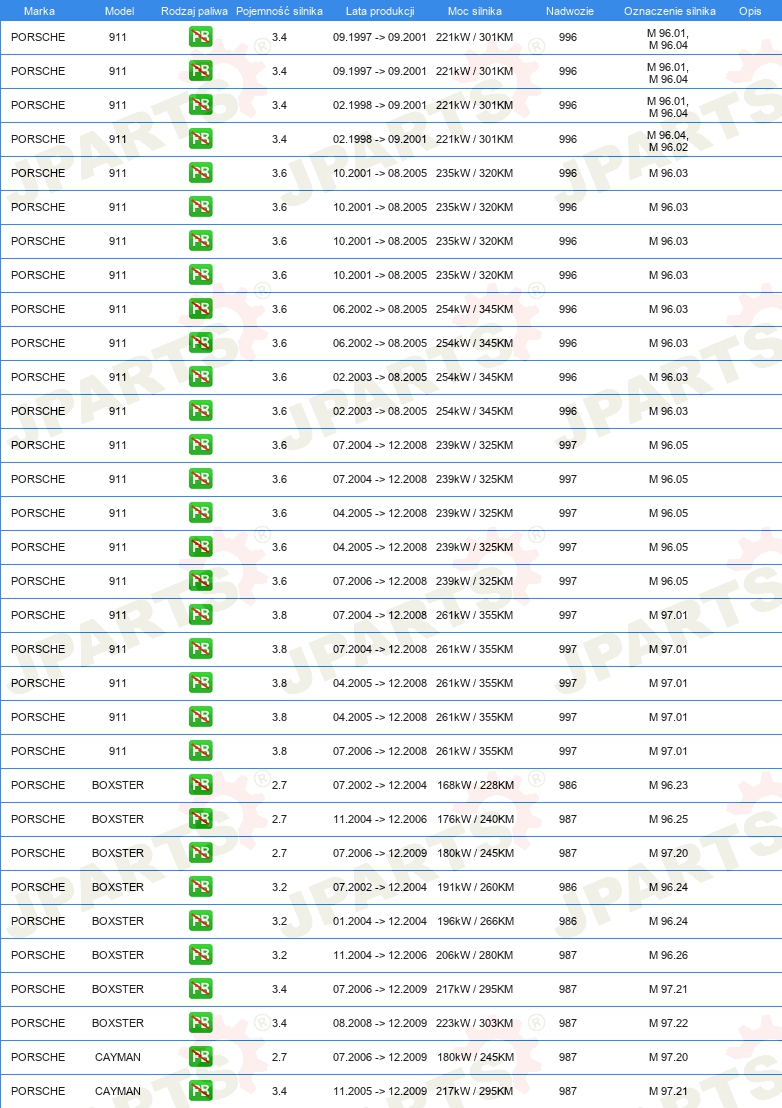Click fuel icon in Boxster 191kW / 260KM row
This screenshot has height=1108, width=782.
(x=201, y=887)
